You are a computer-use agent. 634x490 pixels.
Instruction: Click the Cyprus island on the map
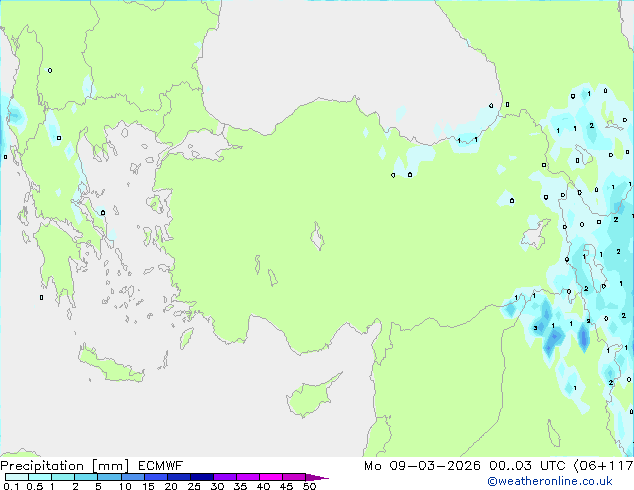click(x=309, y=398)
